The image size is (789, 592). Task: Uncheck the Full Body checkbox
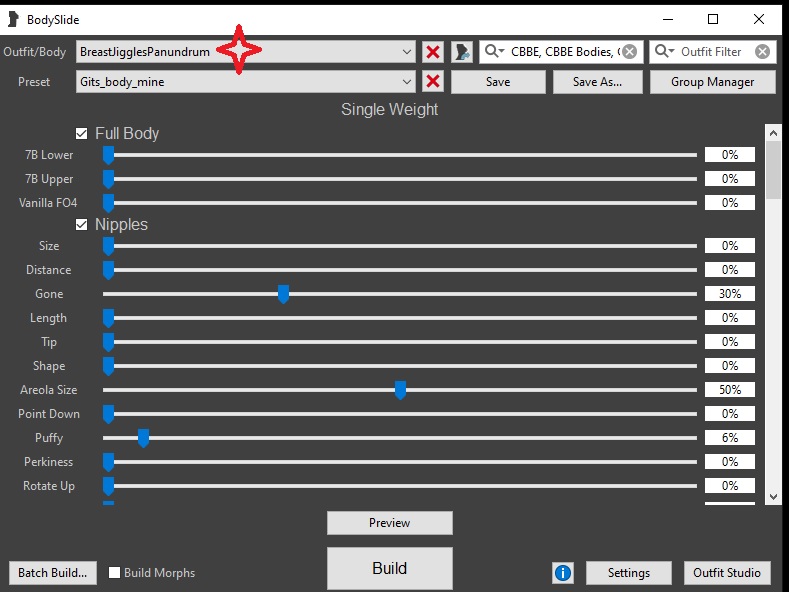tap(82, 133)
